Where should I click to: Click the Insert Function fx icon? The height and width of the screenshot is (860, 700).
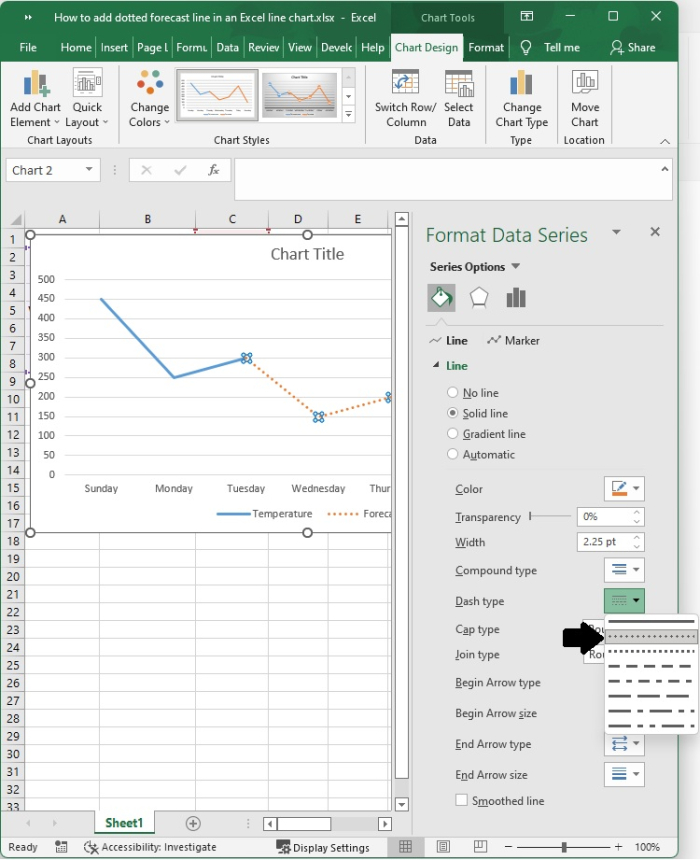(213, 170)
